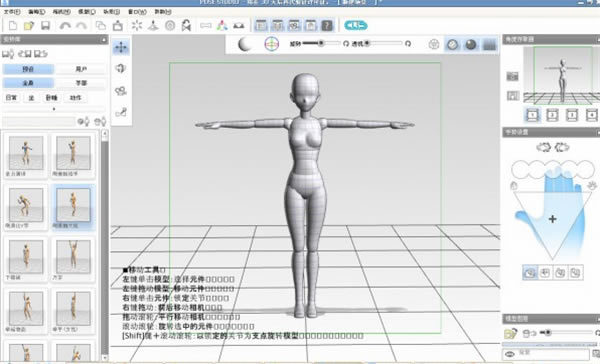Click the colored rotation gizmo circle icon
The image size is (600, 364).
coord(271,44)
